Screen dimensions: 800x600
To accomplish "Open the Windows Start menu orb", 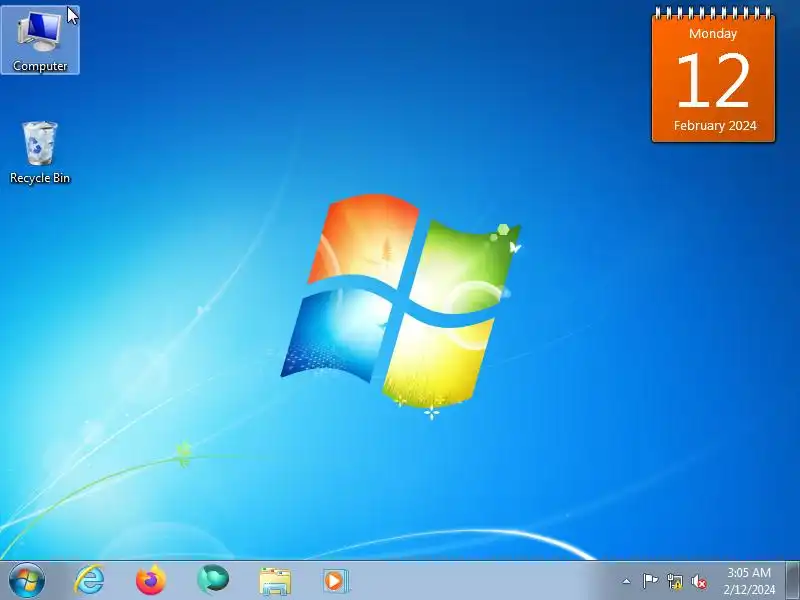I will pos(27,581).
